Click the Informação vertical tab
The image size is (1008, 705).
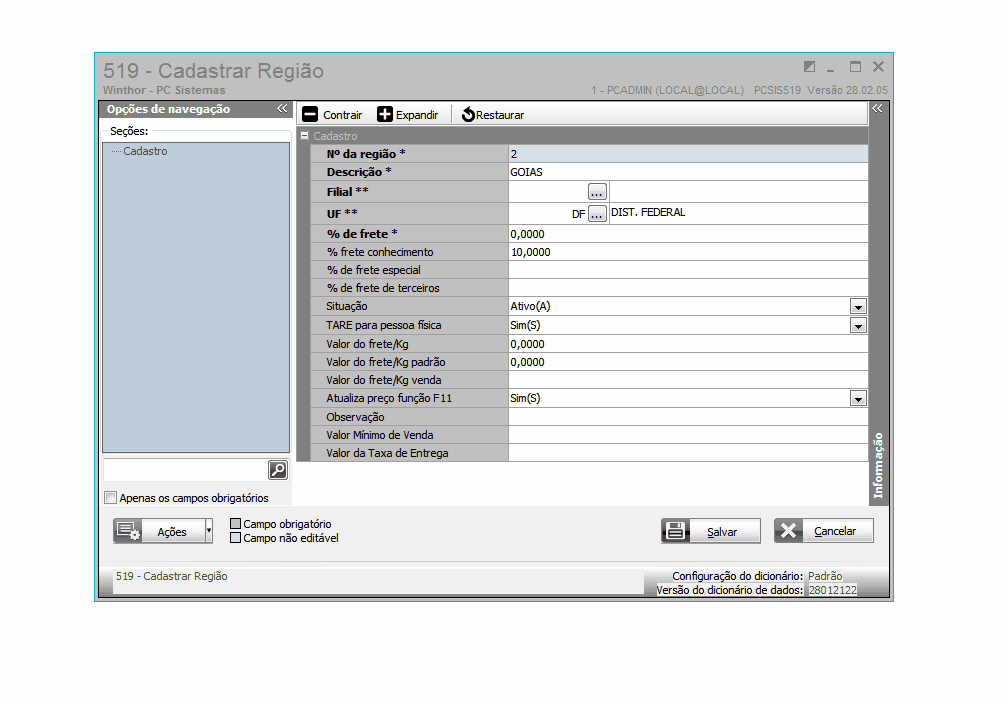pyautogui.click(x=878, y=465)
